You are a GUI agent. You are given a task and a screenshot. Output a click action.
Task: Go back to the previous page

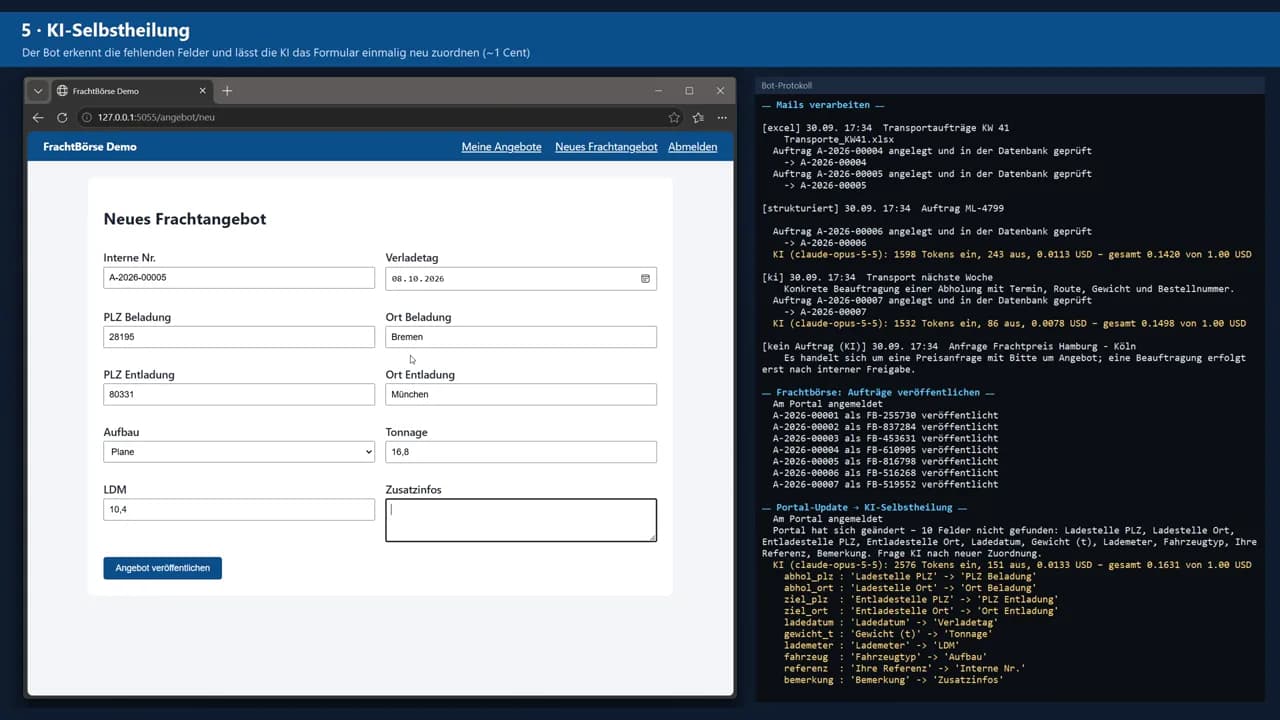[x=38, y=118]
